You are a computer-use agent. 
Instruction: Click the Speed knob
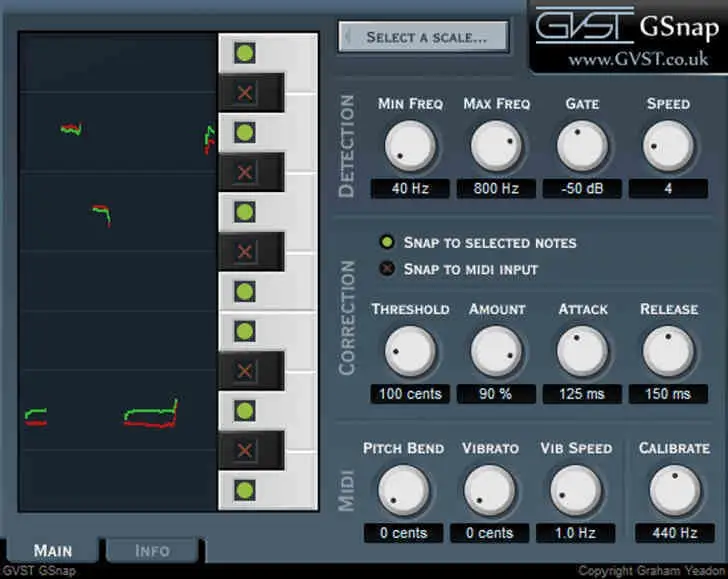[x=668, y=147]
